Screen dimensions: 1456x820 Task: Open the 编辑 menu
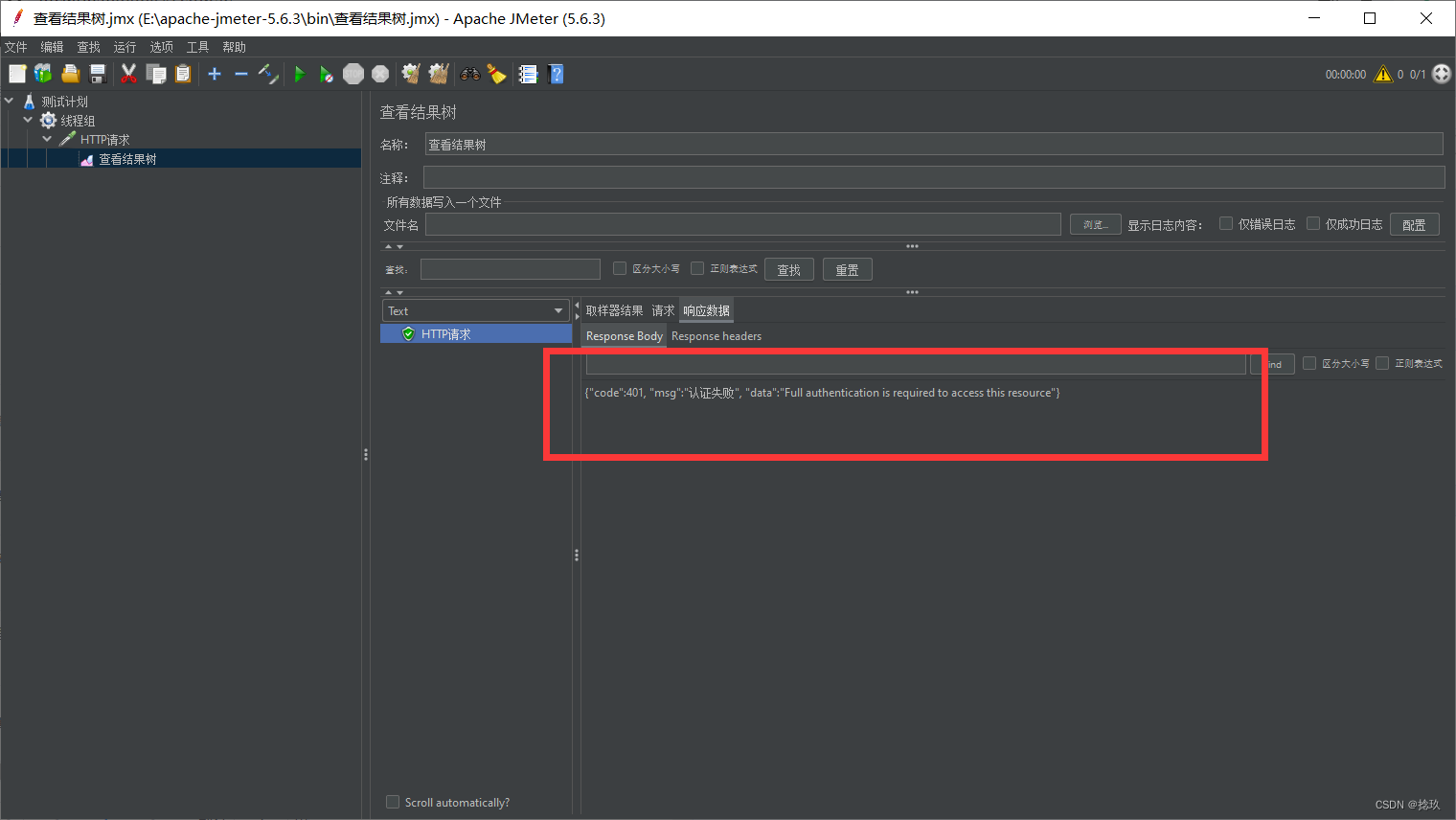(52, 47)
